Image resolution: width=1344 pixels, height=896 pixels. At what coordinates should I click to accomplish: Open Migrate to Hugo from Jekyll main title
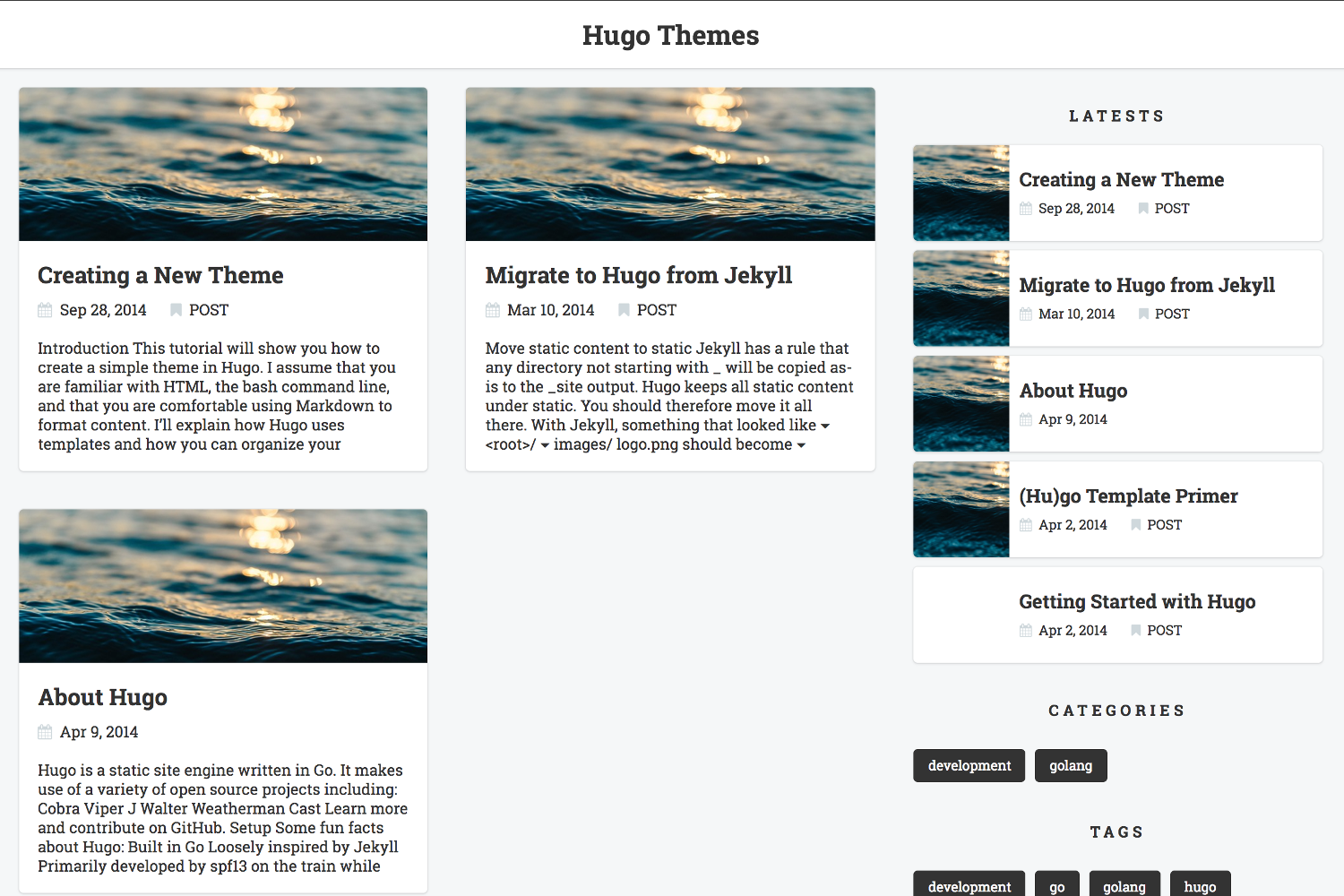coord(639,275)
